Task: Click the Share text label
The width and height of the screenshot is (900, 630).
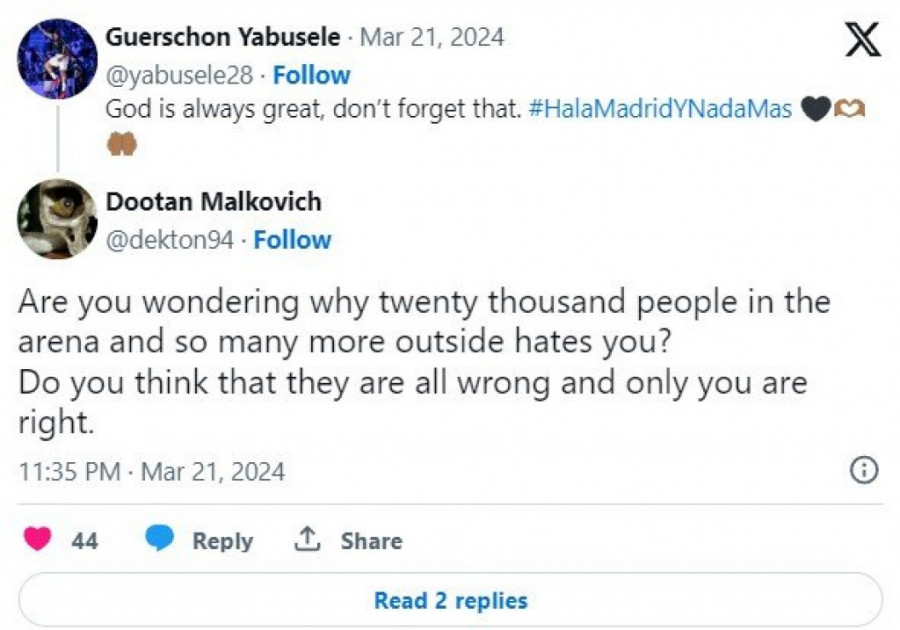Action: (x=371, y=541)
